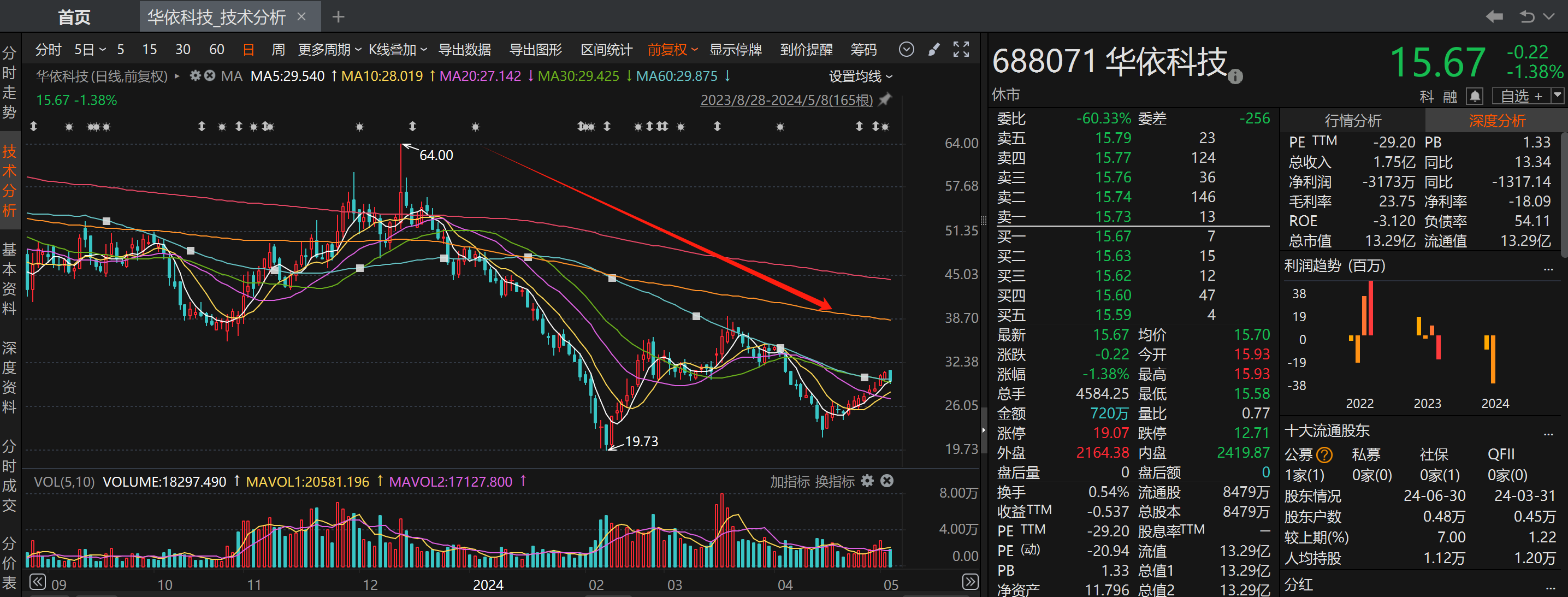
Task: Click the paintbrush drawing tool icon
Action: pos(934,49)
